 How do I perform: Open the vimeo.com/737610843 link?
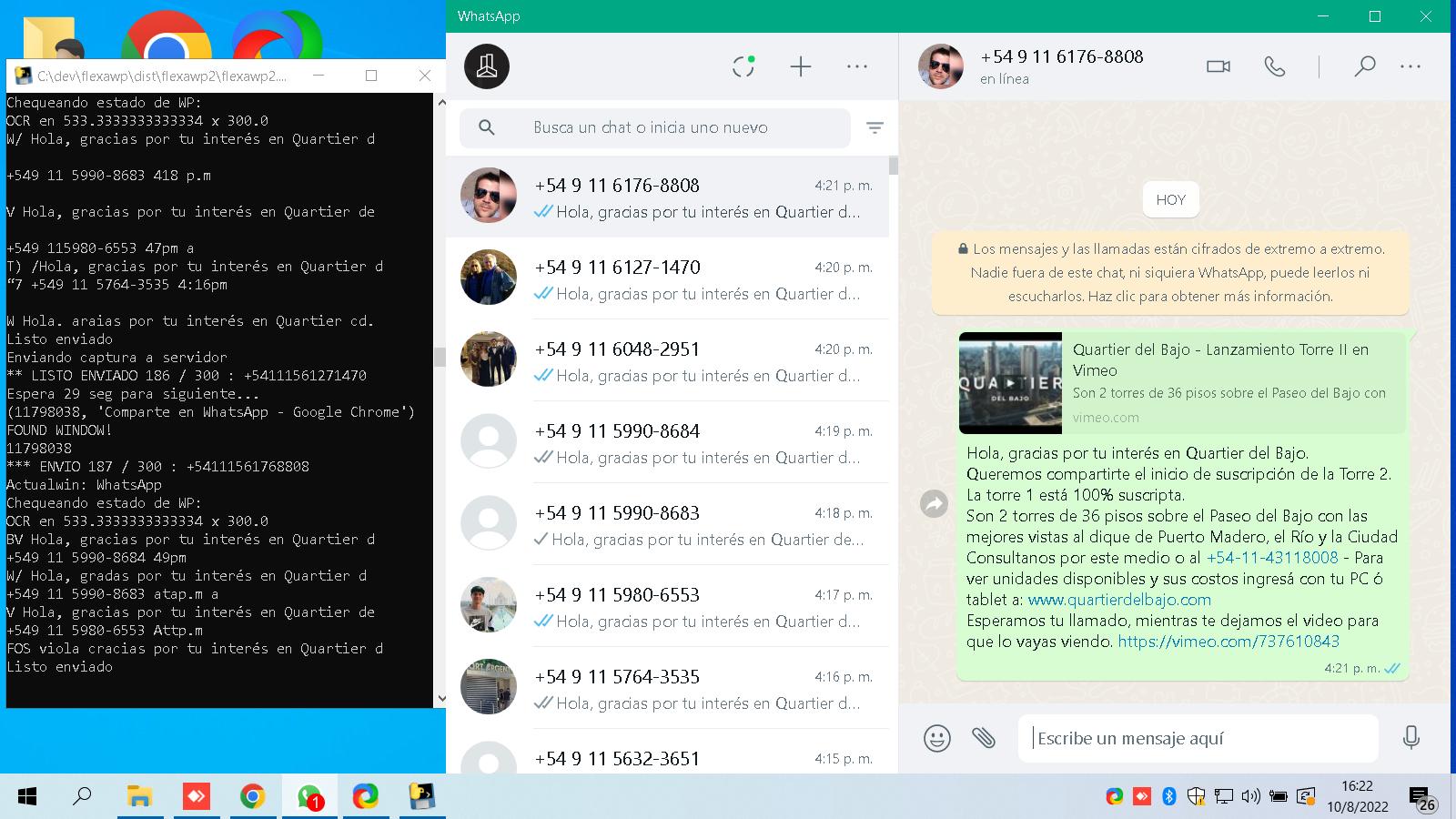1228,642
